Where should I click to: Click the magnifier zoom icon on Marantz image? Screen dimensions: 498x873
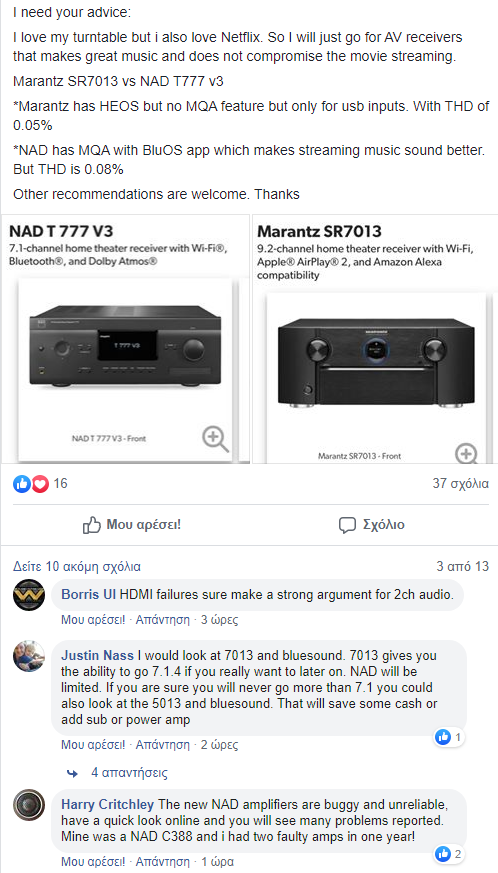tap(467, 453)
